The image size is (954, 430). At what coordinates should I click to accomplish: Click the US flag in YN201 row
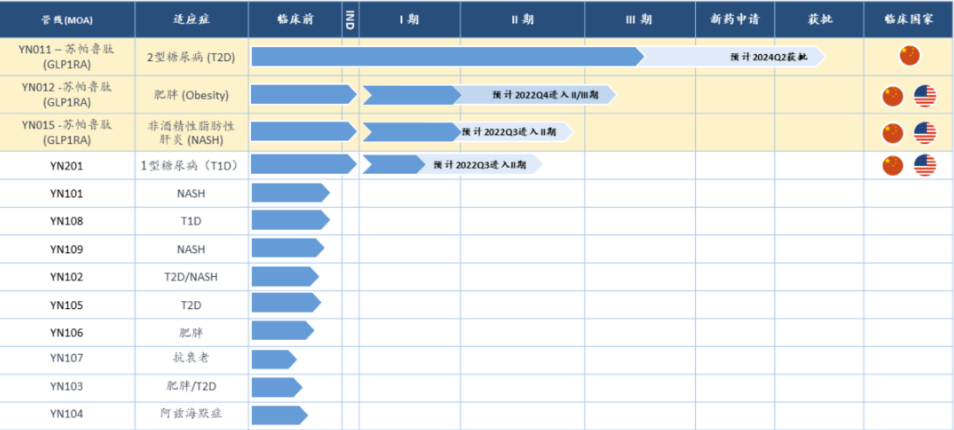(x=925, y=165)
